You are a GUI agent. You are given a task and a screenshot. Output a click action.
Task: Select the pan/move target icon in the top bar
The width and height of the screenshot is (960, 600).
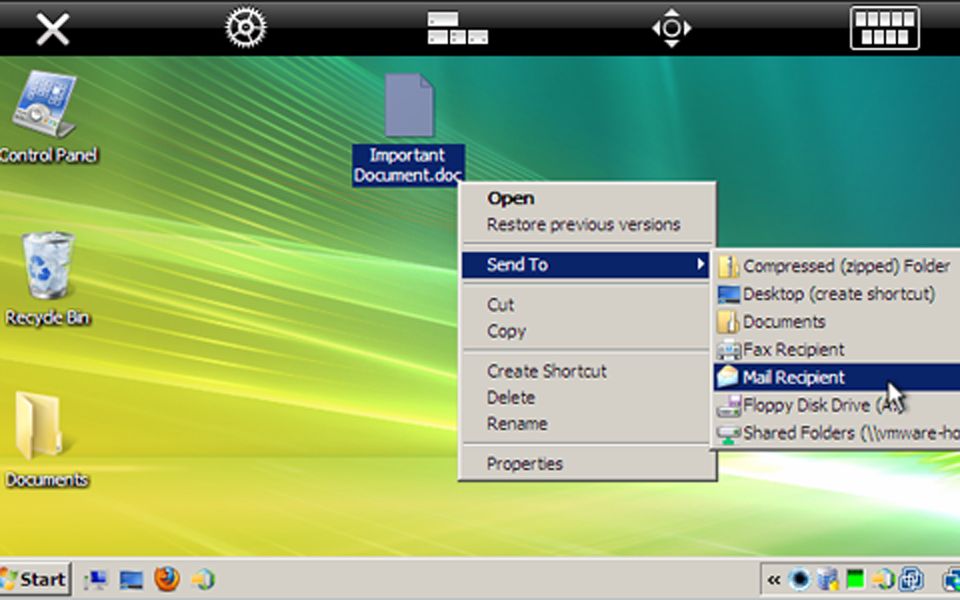point(672,28)
